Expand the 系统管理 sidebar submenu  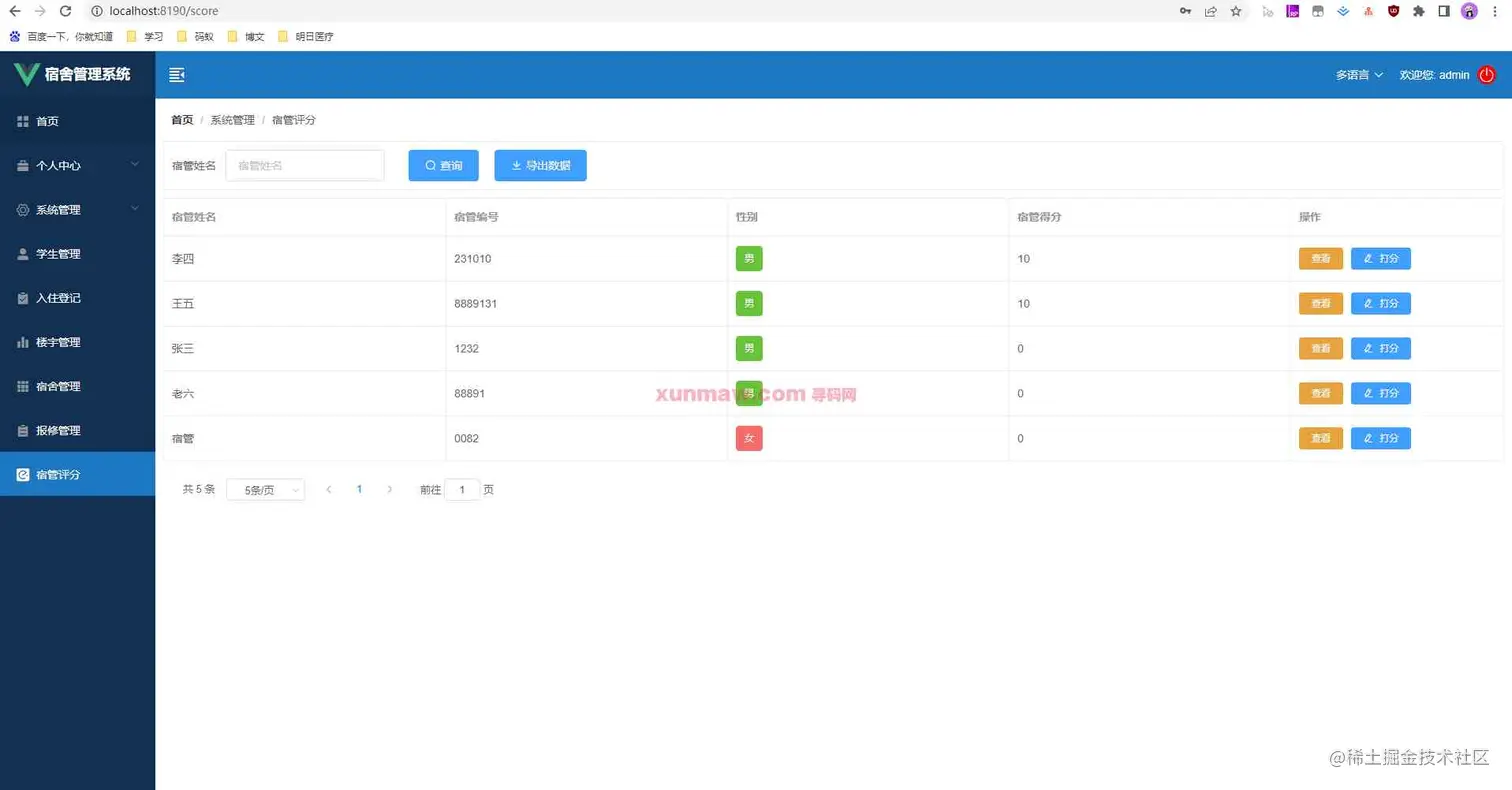click(x=78, y=210)
